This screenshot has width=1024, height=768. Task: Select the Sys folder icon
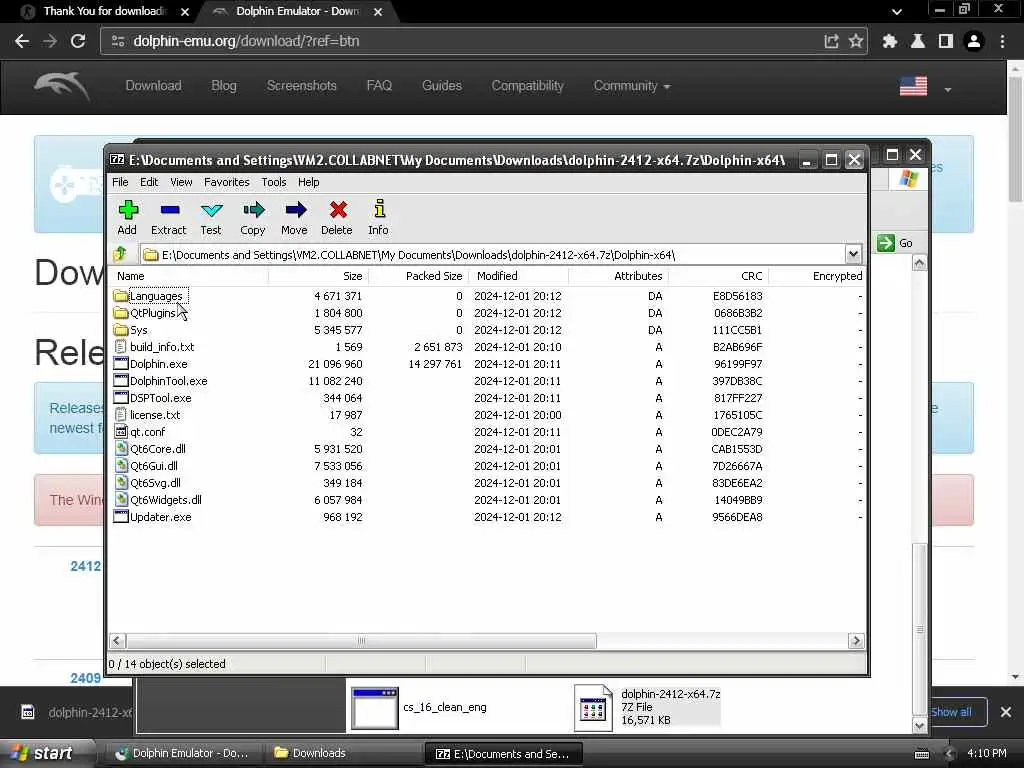(120, 330)
